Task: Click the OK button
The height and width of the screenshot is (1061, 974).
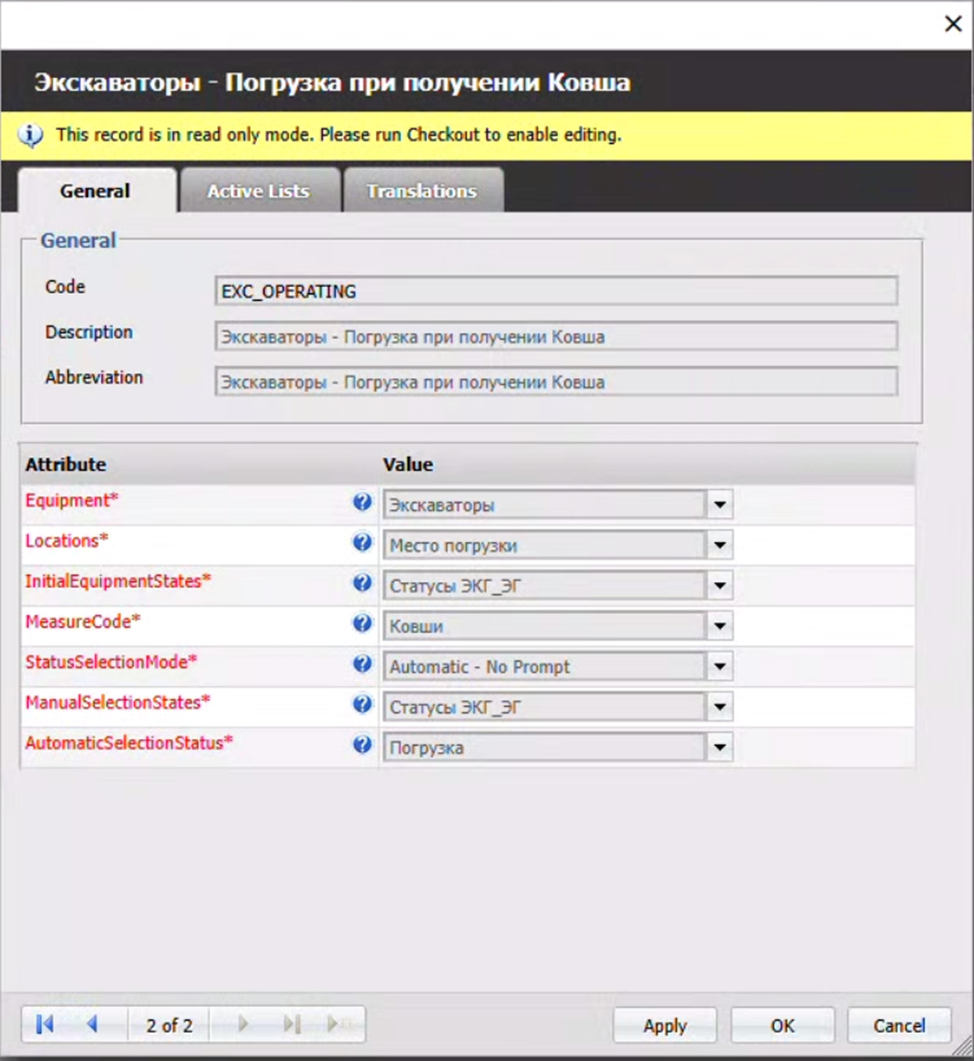Action: 782,1025
